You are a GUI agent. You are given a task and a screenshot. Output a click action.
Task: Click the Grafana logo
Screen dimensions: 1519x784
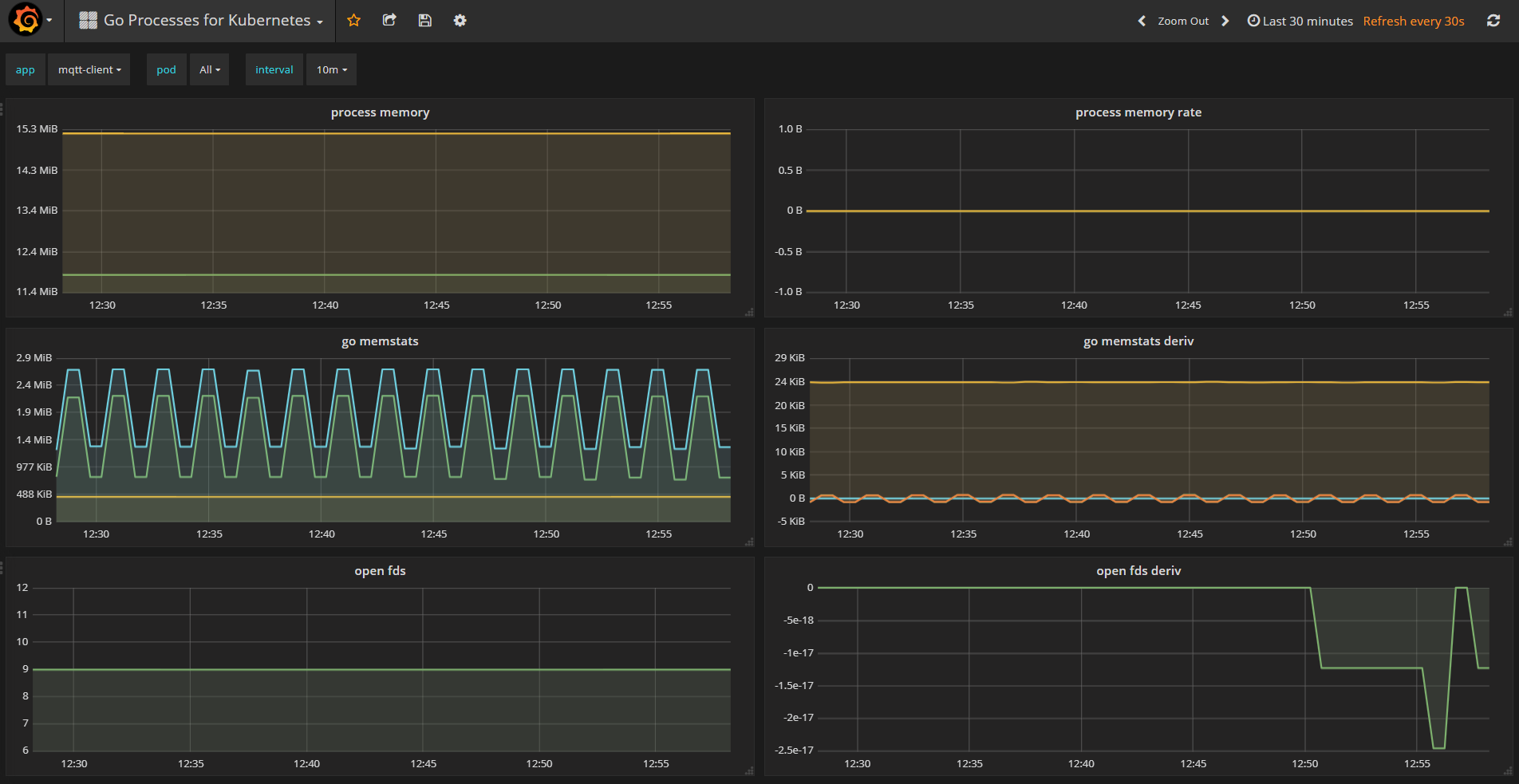pyautogui.click(x=24, y=20)
